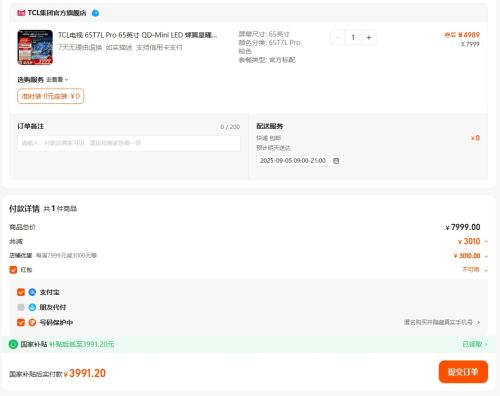Expand 店铺优惠 ¥3010.00 options
Screen dimensions: 500x396
pyautogui.click(x=486, y=256)
